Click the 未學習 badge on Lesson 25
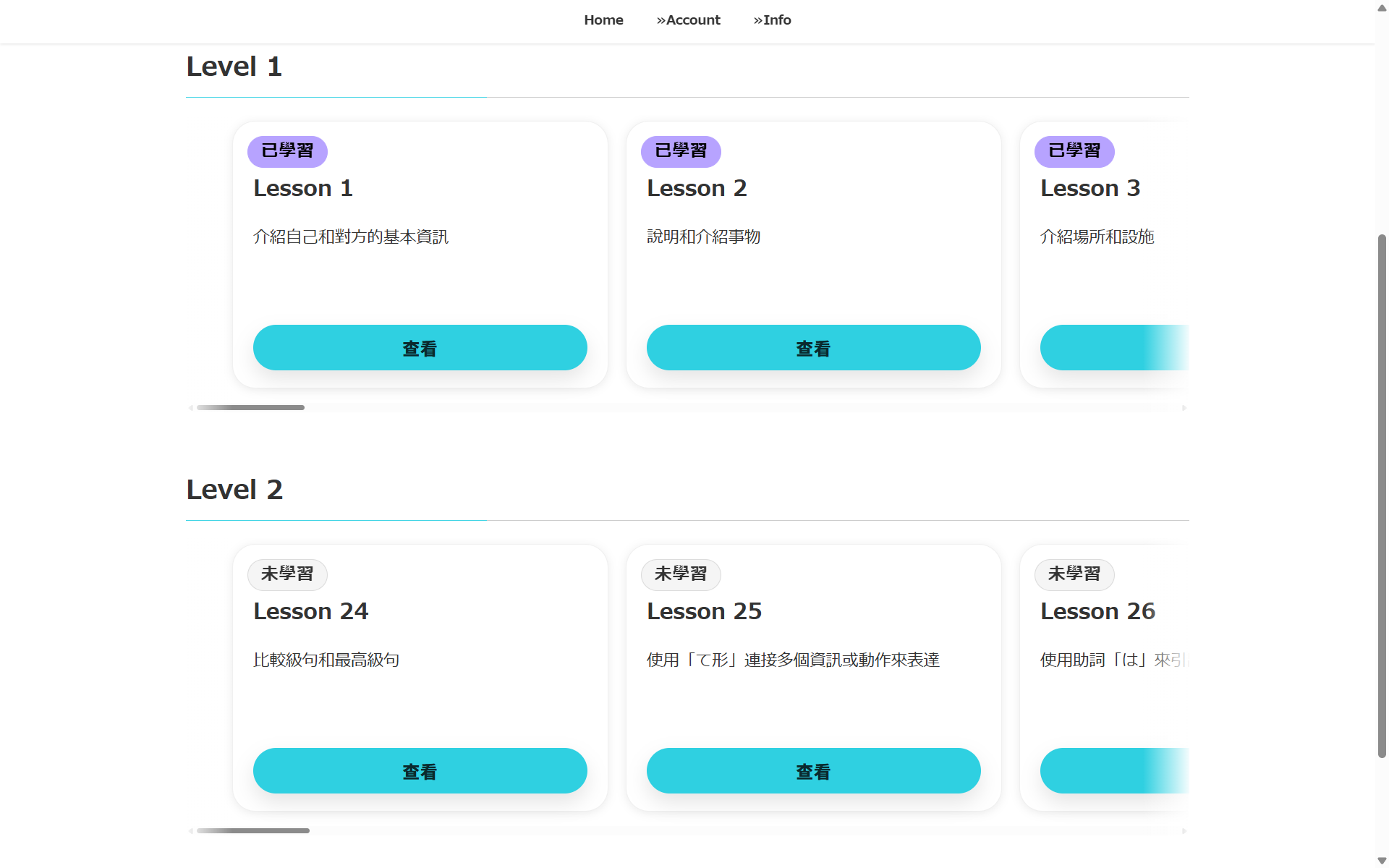This screenshot has width=1389, height=868. point(681,574)
